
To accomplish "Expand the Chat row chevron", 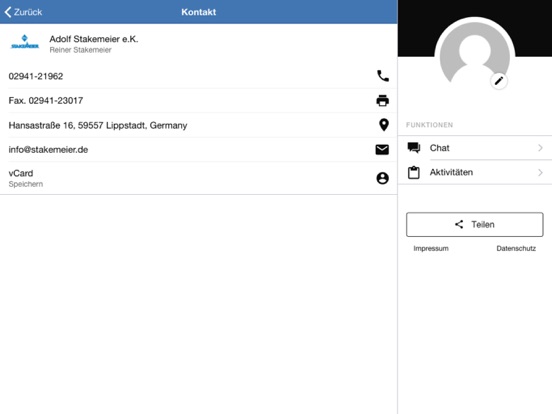I will 540,148.
